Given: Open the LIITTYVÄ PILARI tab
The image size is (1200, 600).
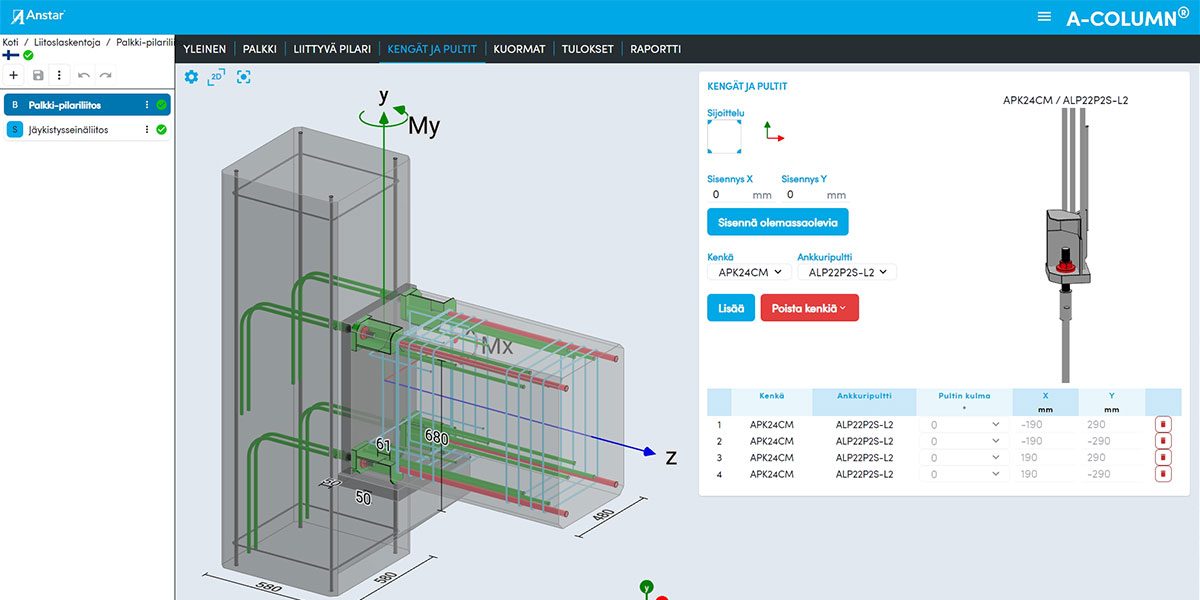Looking at the screenshot, I should (332, 48).
